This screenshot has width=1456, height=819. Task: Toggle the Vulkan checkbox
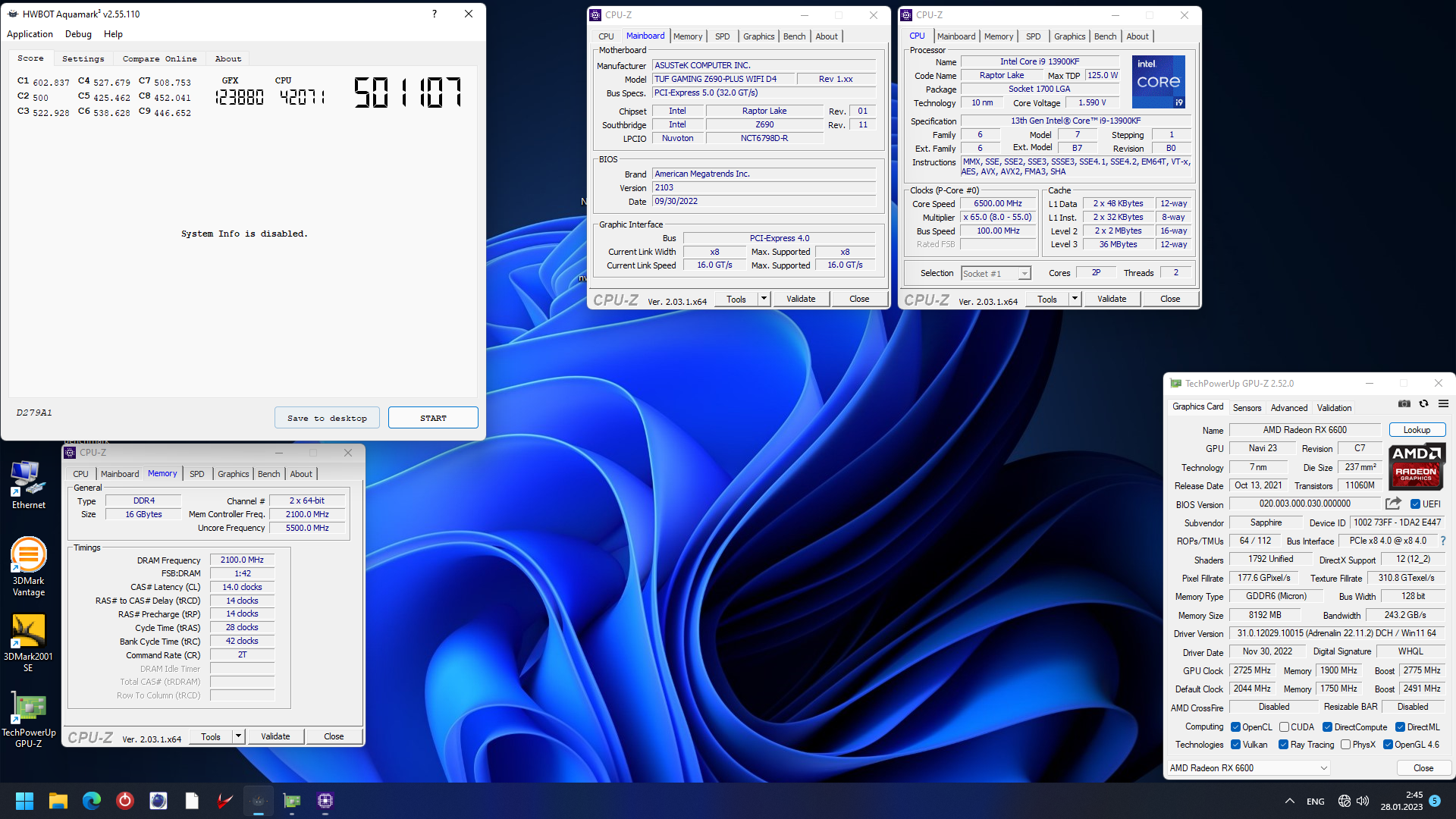pos(1235,745)
